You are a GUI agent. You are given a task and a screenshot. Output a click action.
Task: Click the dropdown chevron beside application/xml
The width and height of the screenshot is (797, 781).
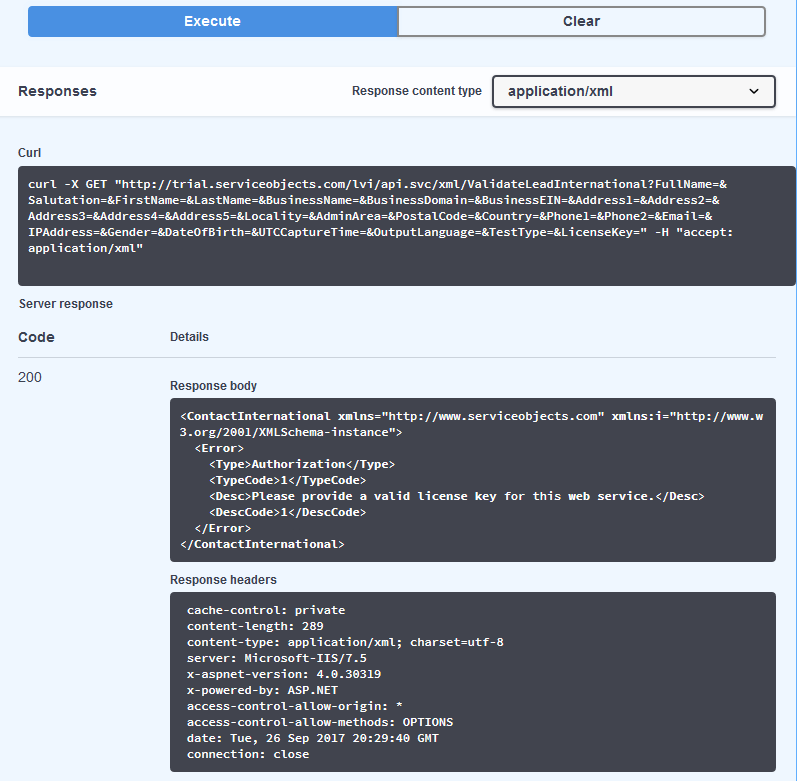pyautogui.click(x=754, y=91)
